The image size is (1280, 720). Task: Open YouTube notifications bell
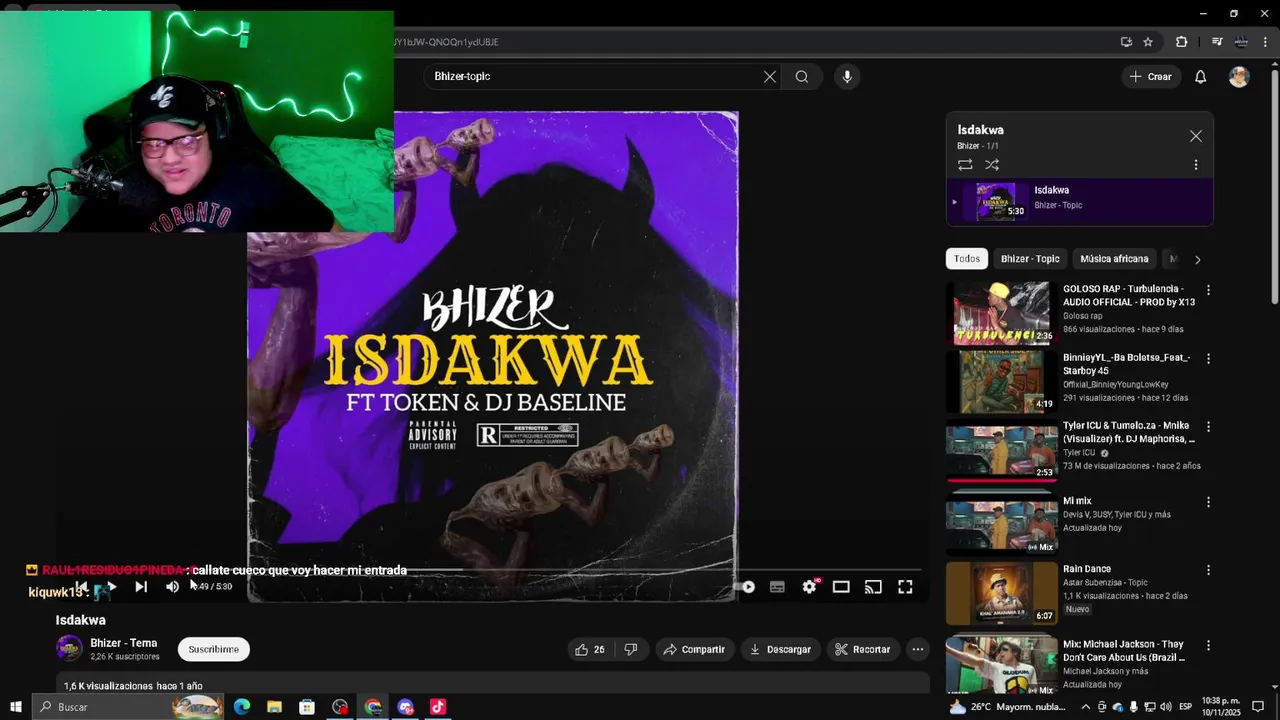(1200, 76)
